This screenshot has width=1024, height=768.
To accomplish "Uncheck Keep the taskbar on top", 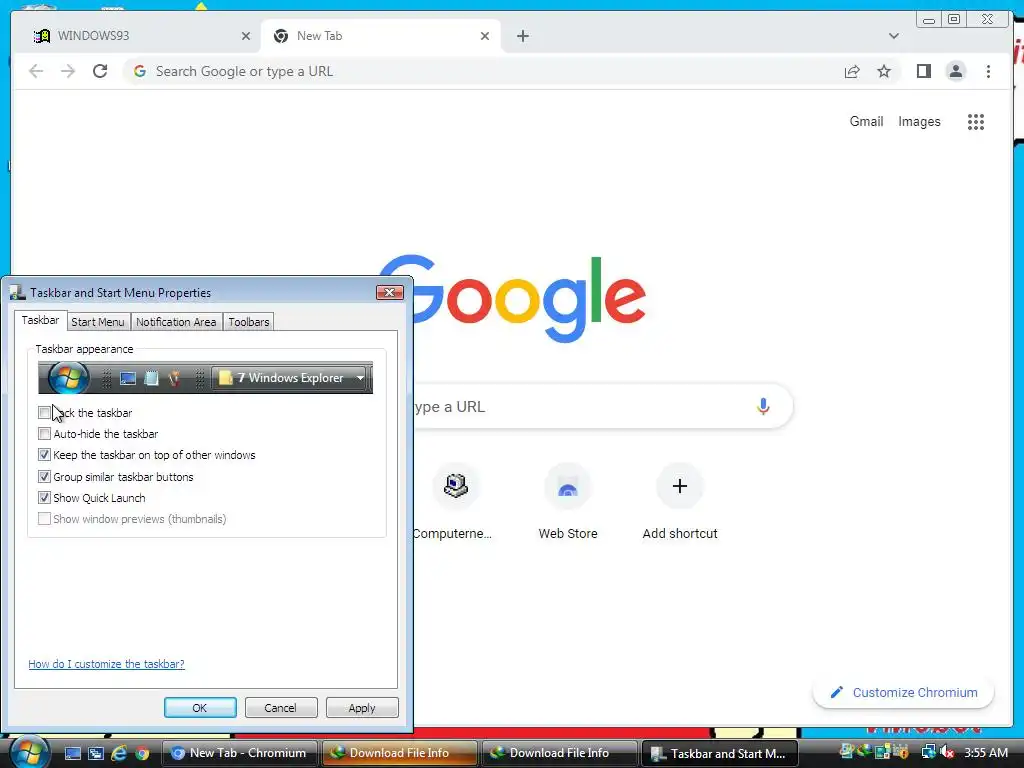I will 44,455.
